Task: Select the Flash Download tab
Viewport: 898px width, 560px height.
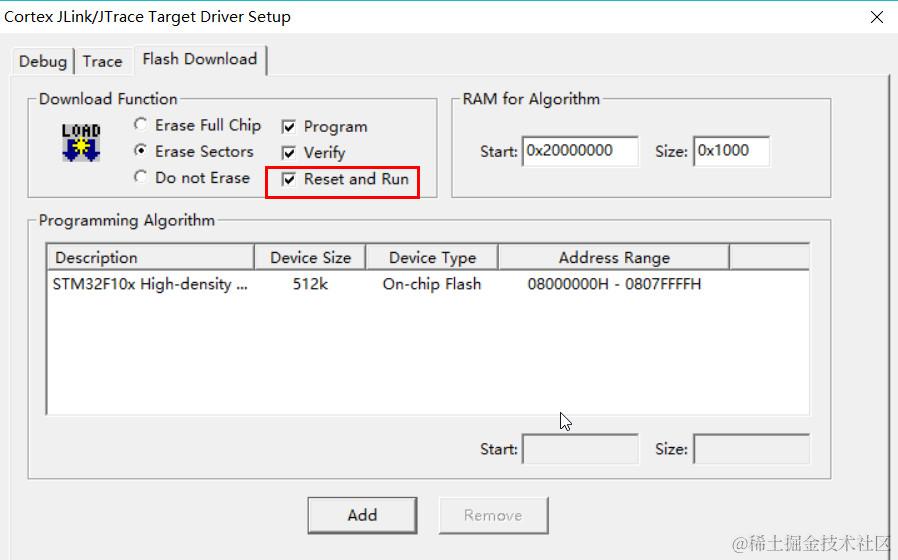Action: [x=200, y=60]
